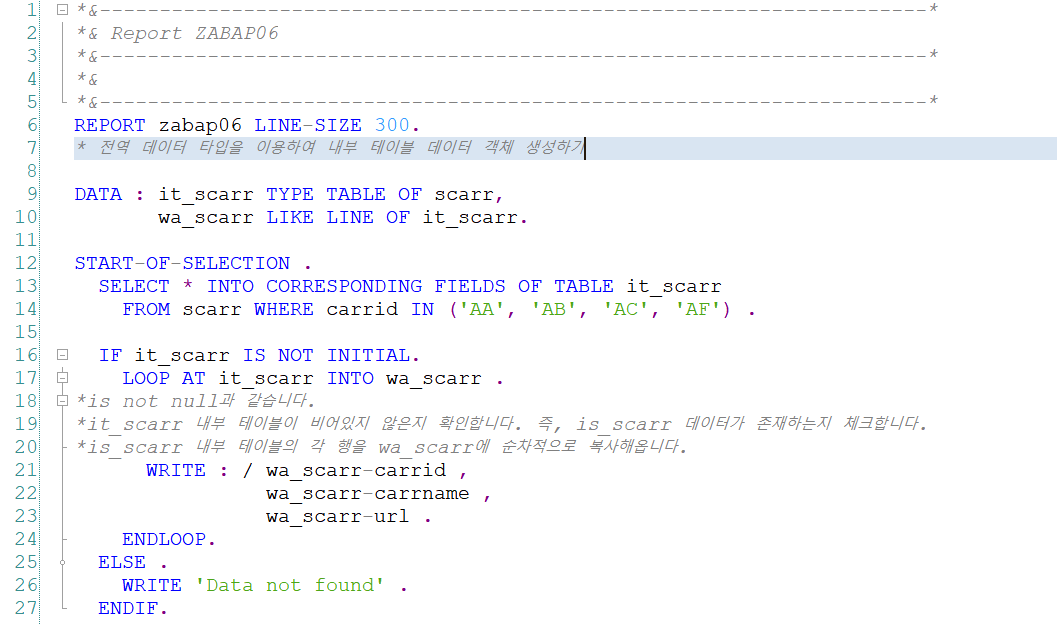This screenshot has height=625, width=1057.
Task: Click the 'AC' string literal
Action: [626, 309]
